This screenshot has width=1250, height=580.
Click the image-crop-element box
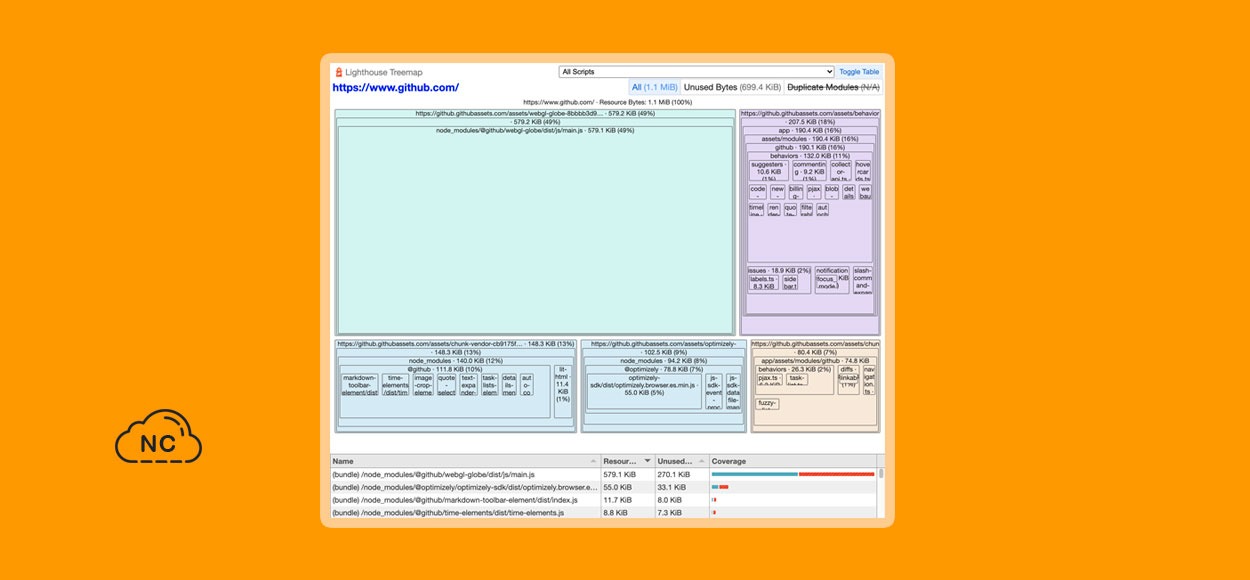pyautogui.click(x=423, y=385)
